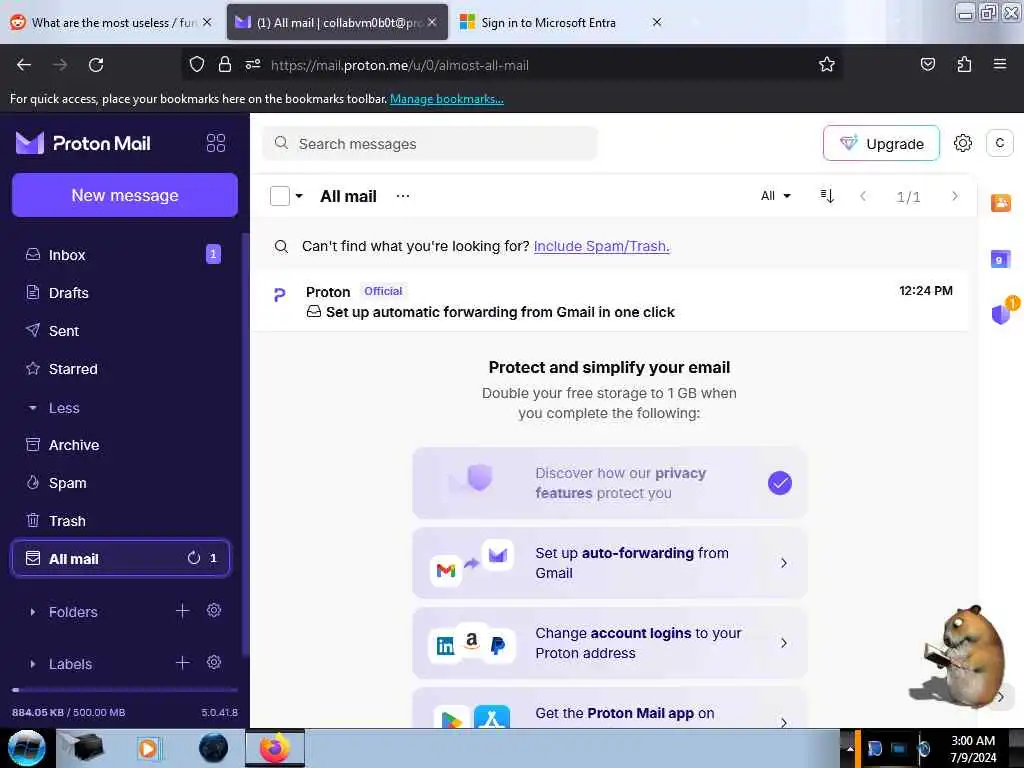Click the New message button
This screenshot has height=768, width=1024.
125,195
